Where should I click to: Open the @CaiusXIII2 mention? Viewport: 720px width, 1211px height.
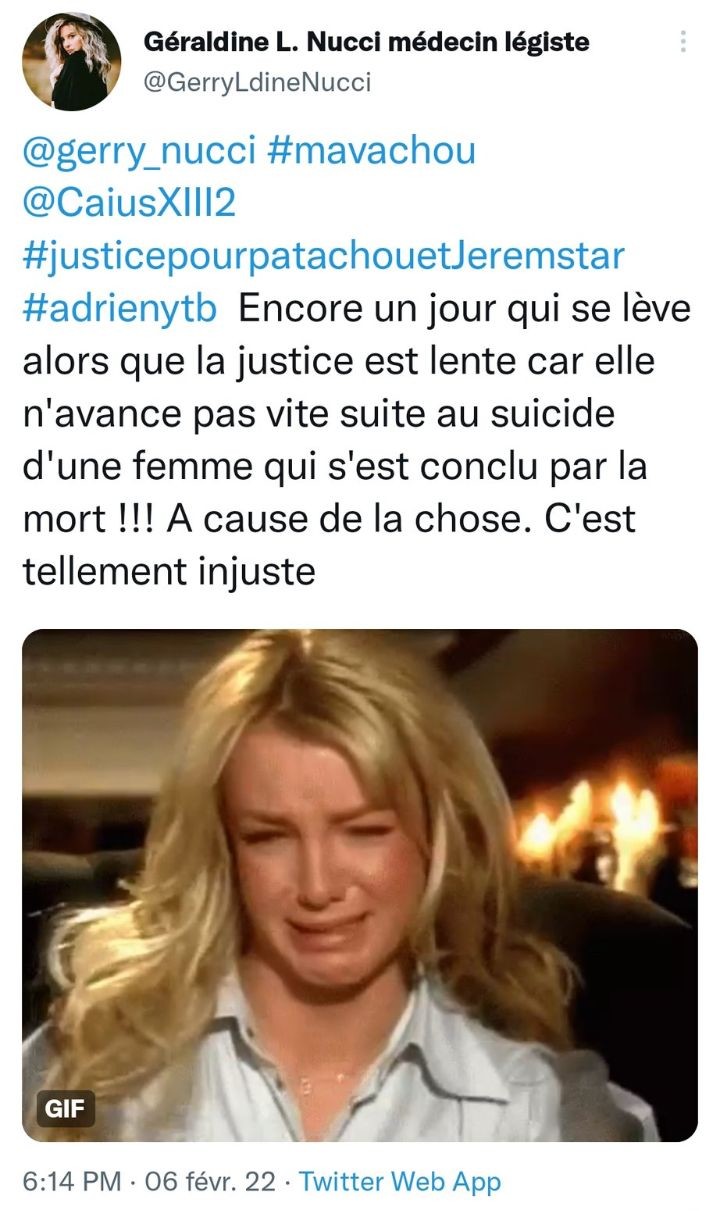coord(128,203)
